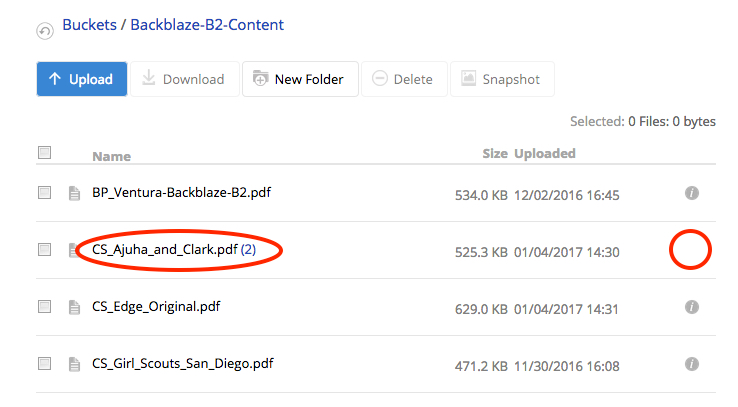Tick the CS_Edge_Original.pdf checkbox
Image resolution: width=738 pixels, height=407 pixels.
(45, 307)
